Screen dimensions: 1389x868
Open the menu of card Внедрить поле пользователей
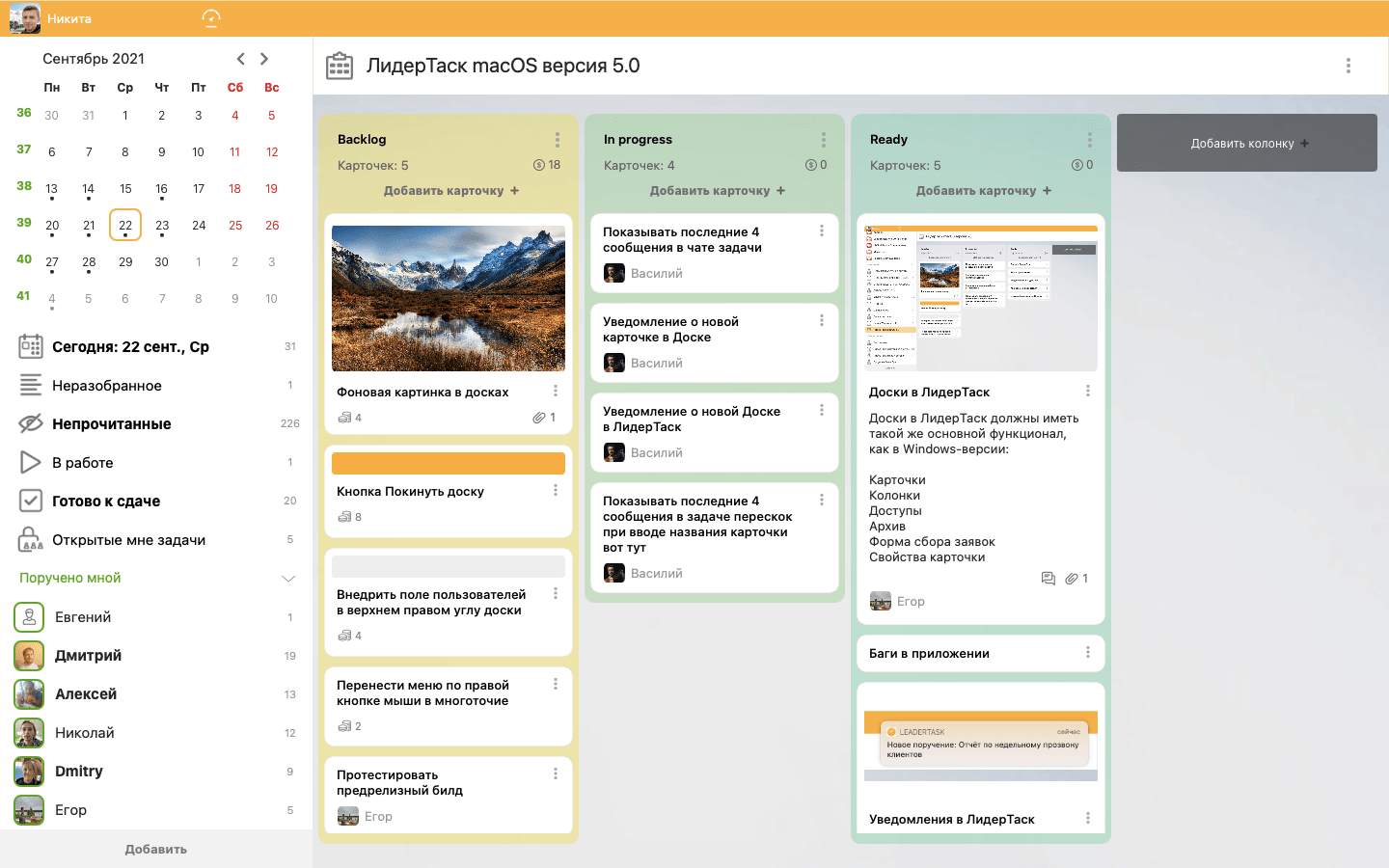pos(556,593)
